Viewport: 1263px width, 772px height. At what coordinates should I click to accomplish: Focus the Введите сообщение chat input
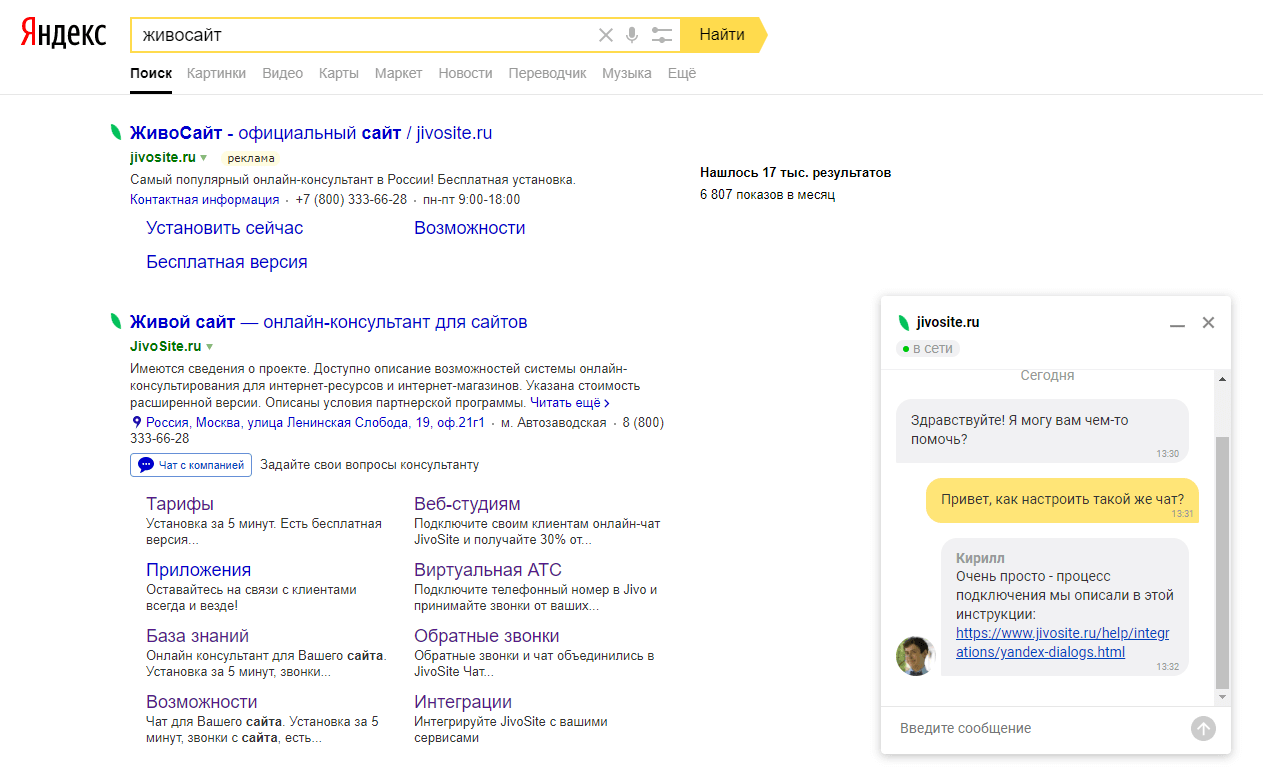(1035, 728)
